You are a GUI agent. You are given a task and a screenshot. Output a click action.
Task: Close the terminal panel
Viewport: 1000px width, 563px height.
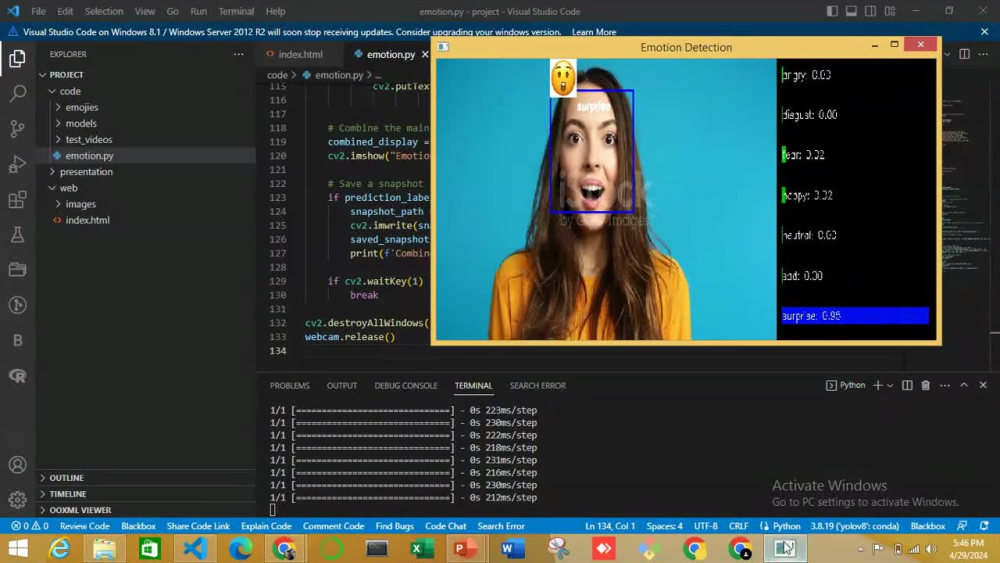click(x=983, y=385)
